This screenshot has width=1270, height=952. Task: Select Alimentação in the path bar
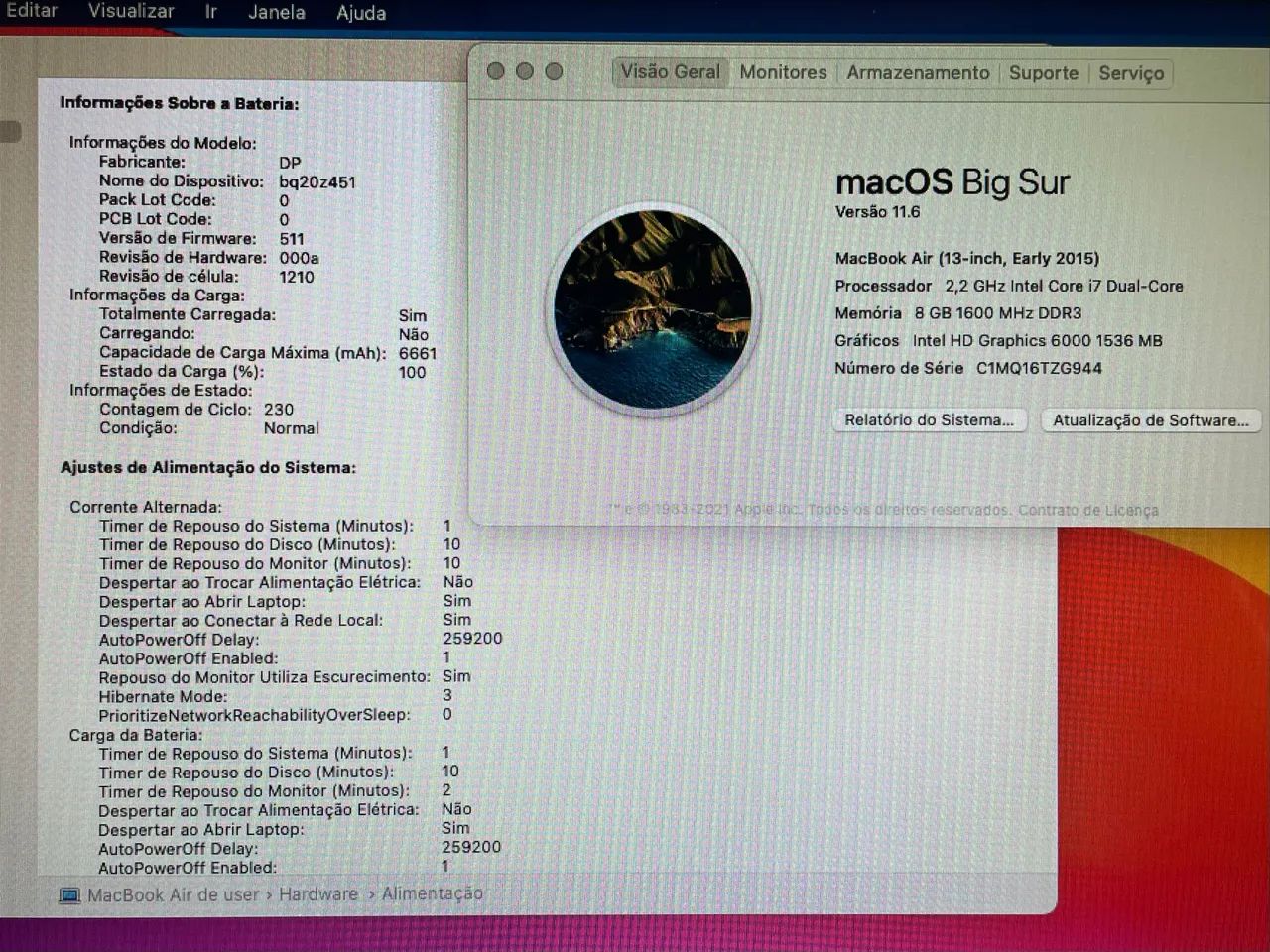pos(433,893)
